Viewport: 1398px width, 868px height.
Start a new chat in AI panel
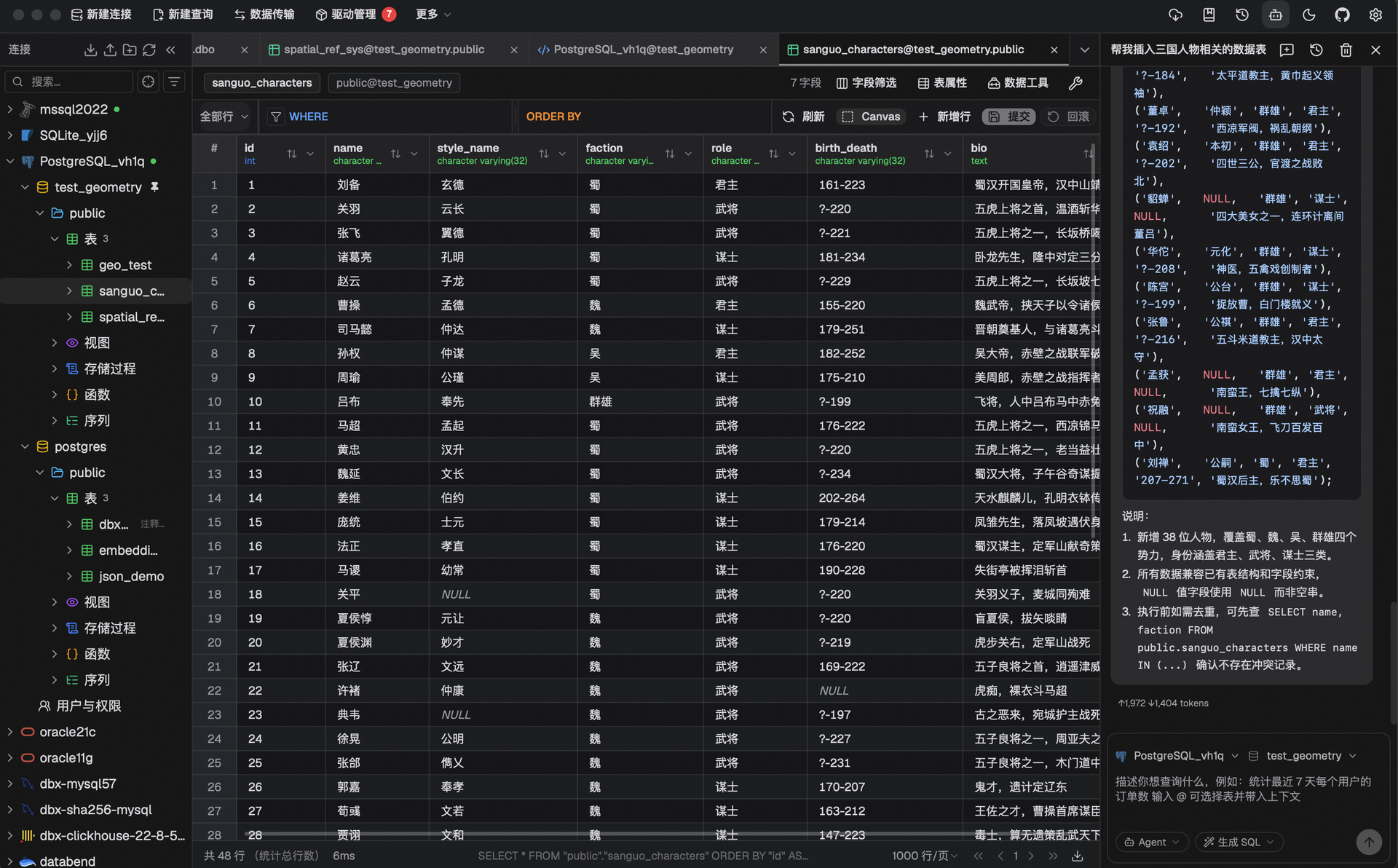tap(1287, 50)
